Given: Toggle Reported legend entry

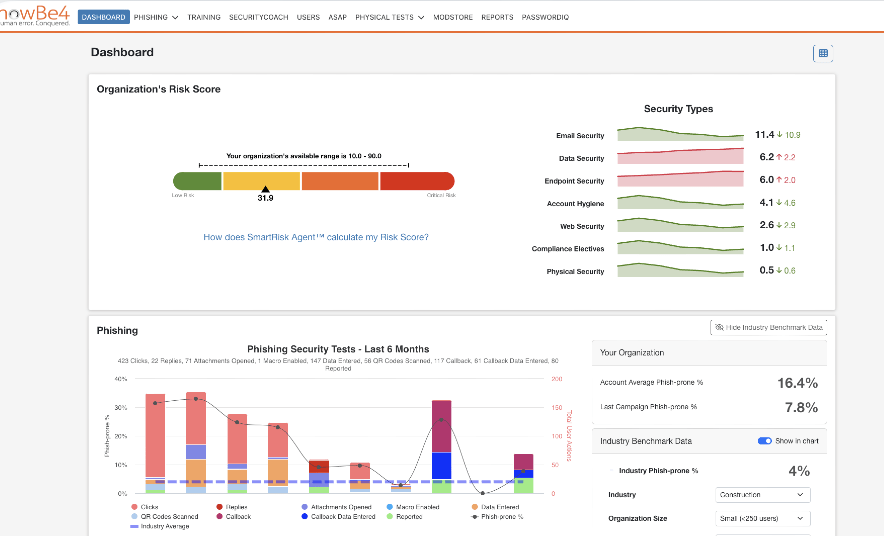Looking at the screenshot, I should pyautogui.click(x=405, y=516).
